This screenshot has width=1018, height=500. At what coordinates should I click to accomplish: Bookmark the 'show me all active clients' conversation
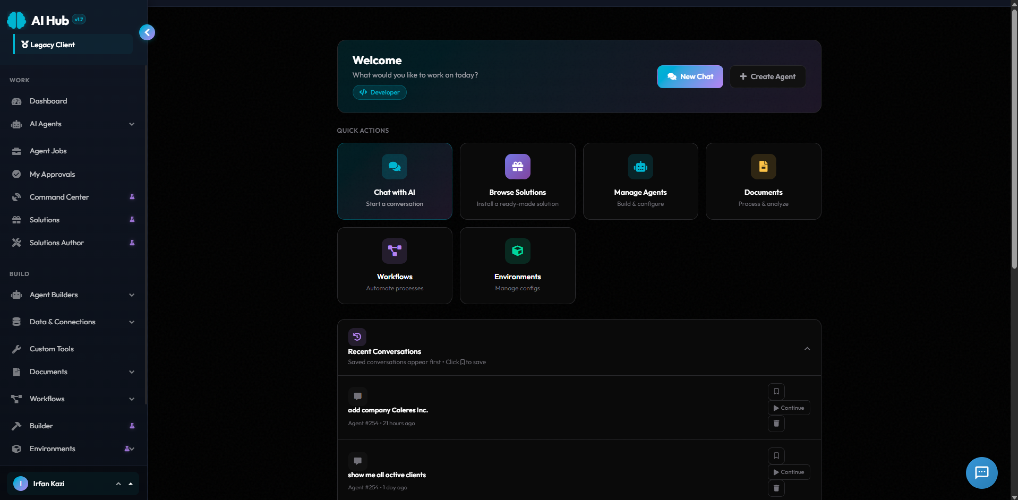click(776, 456)
